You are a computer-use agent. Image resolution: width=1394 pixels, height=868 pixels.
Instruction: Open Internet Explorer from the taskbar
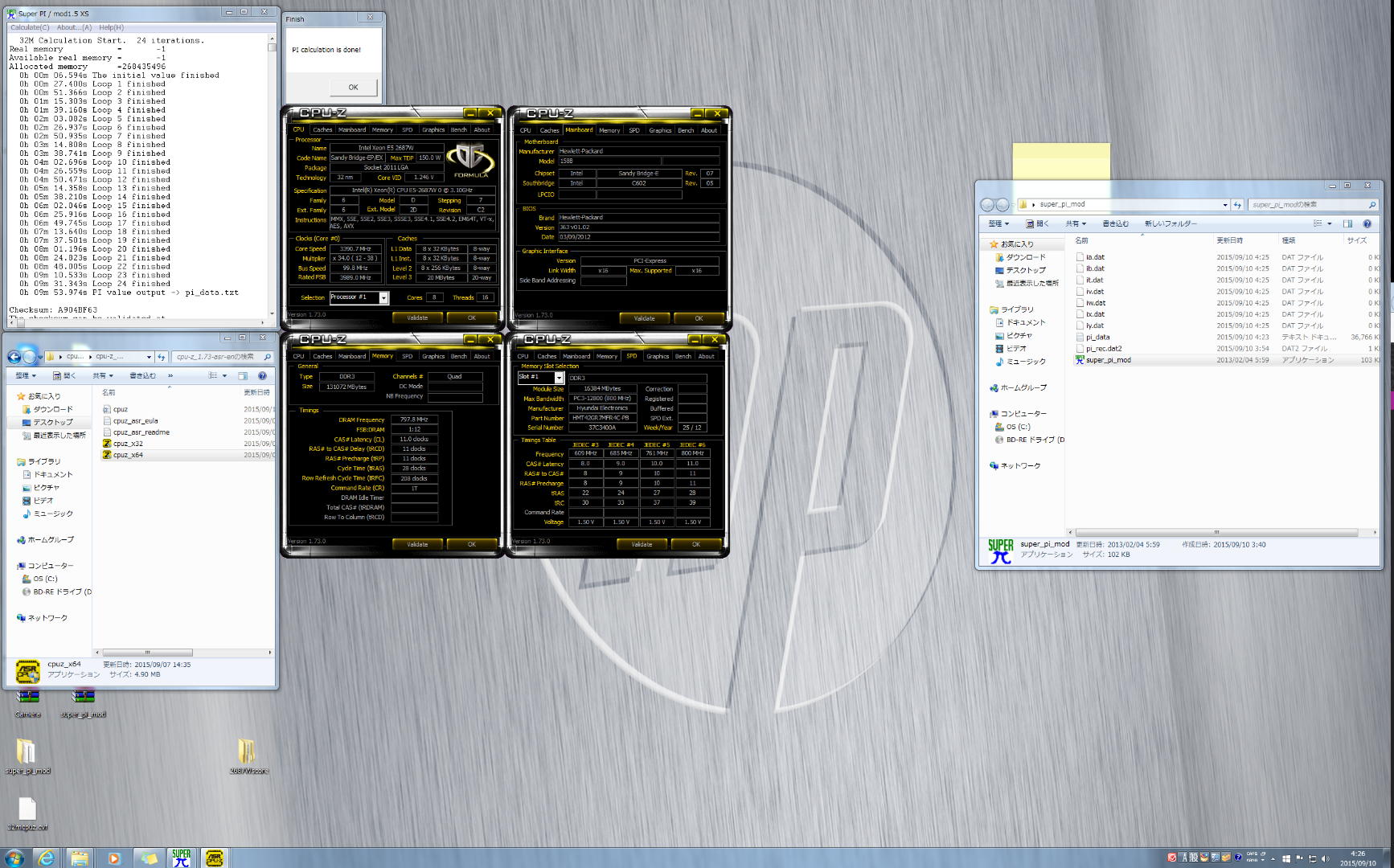[x=47, y=858]
